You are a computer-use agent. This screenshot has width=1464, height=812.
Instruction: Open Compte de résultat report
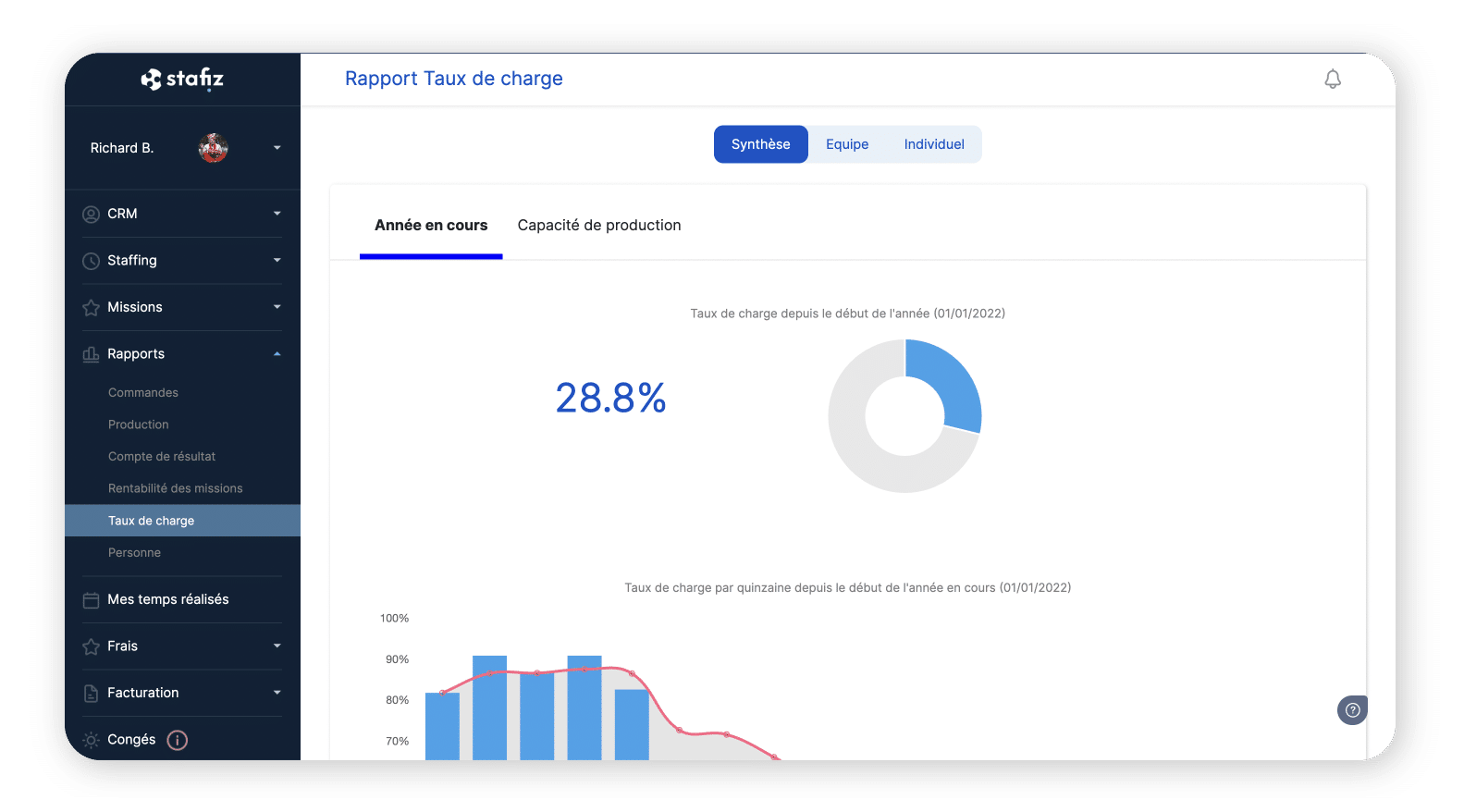pyautogui.click(x=162, y=457)
